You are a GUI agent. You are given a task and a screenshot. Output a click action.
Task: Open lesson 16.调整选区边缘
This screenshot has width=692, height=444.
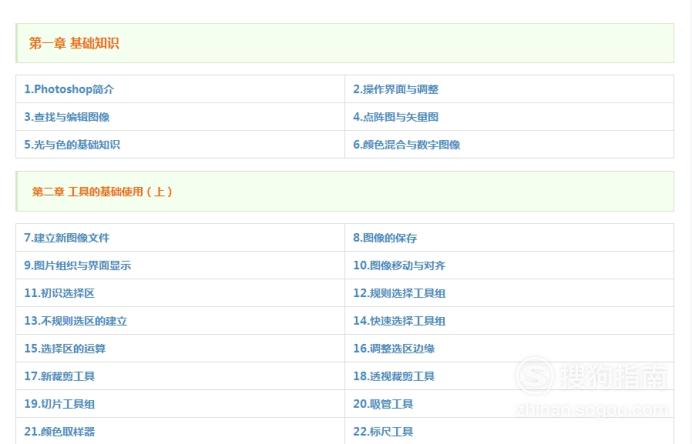(394, 349)
